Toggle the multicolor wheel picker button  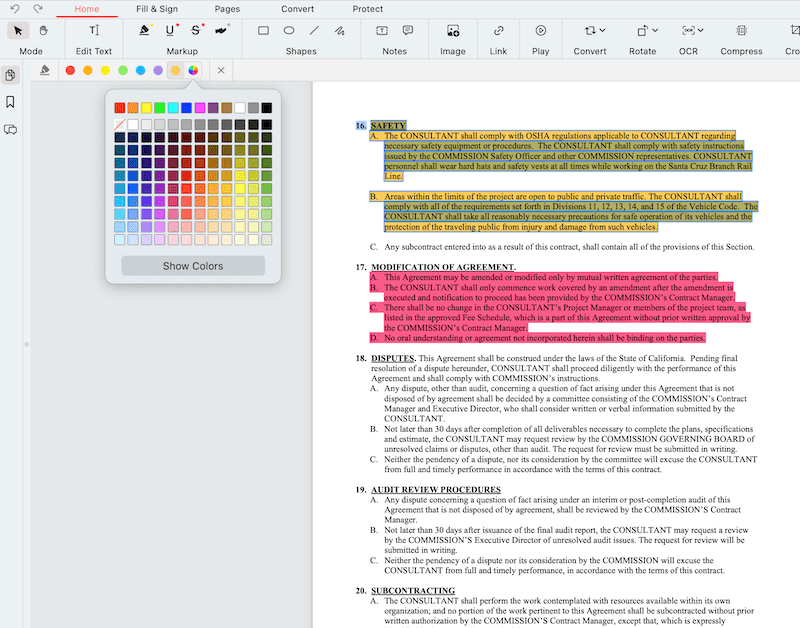point(193,70)
